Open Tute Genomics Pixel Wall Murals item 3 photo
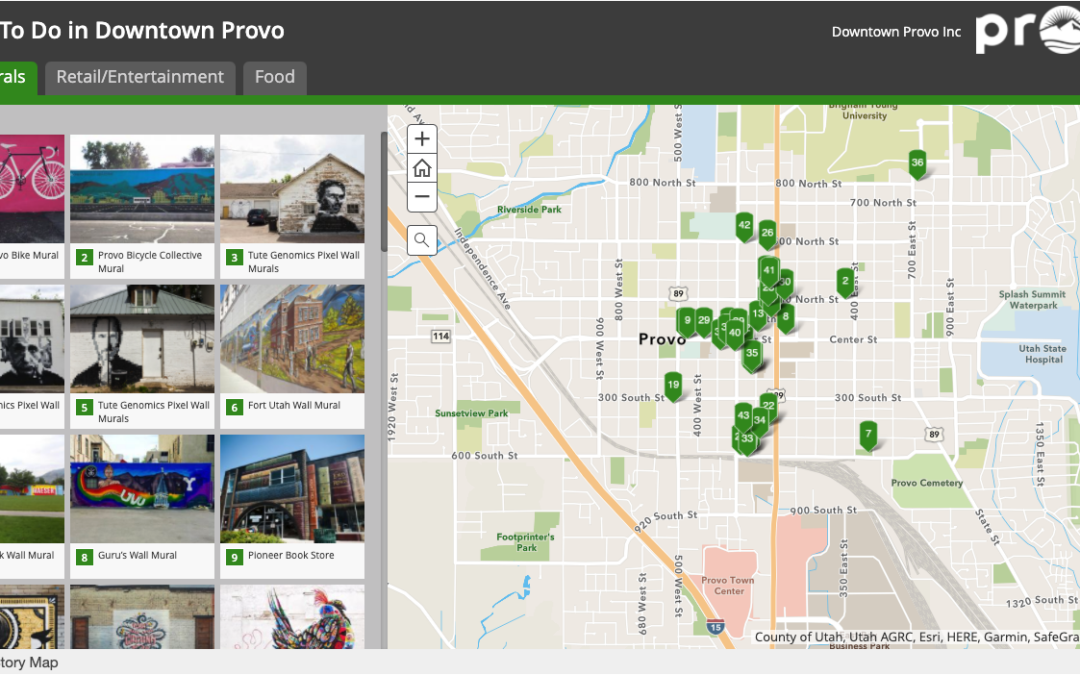 pyautogui.click(x=292, y=189)
